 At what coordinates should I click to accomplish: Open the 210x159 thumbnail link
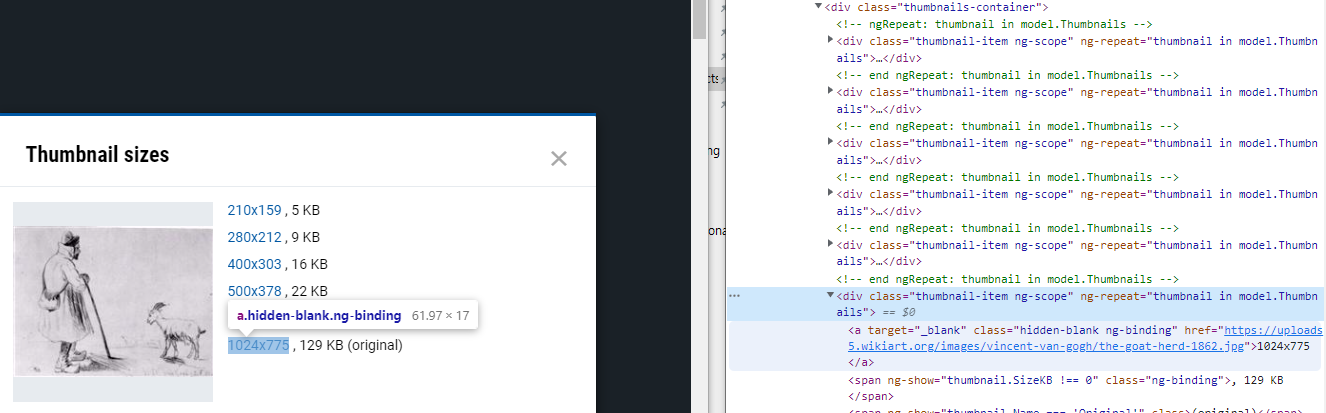tap(255, 210)
